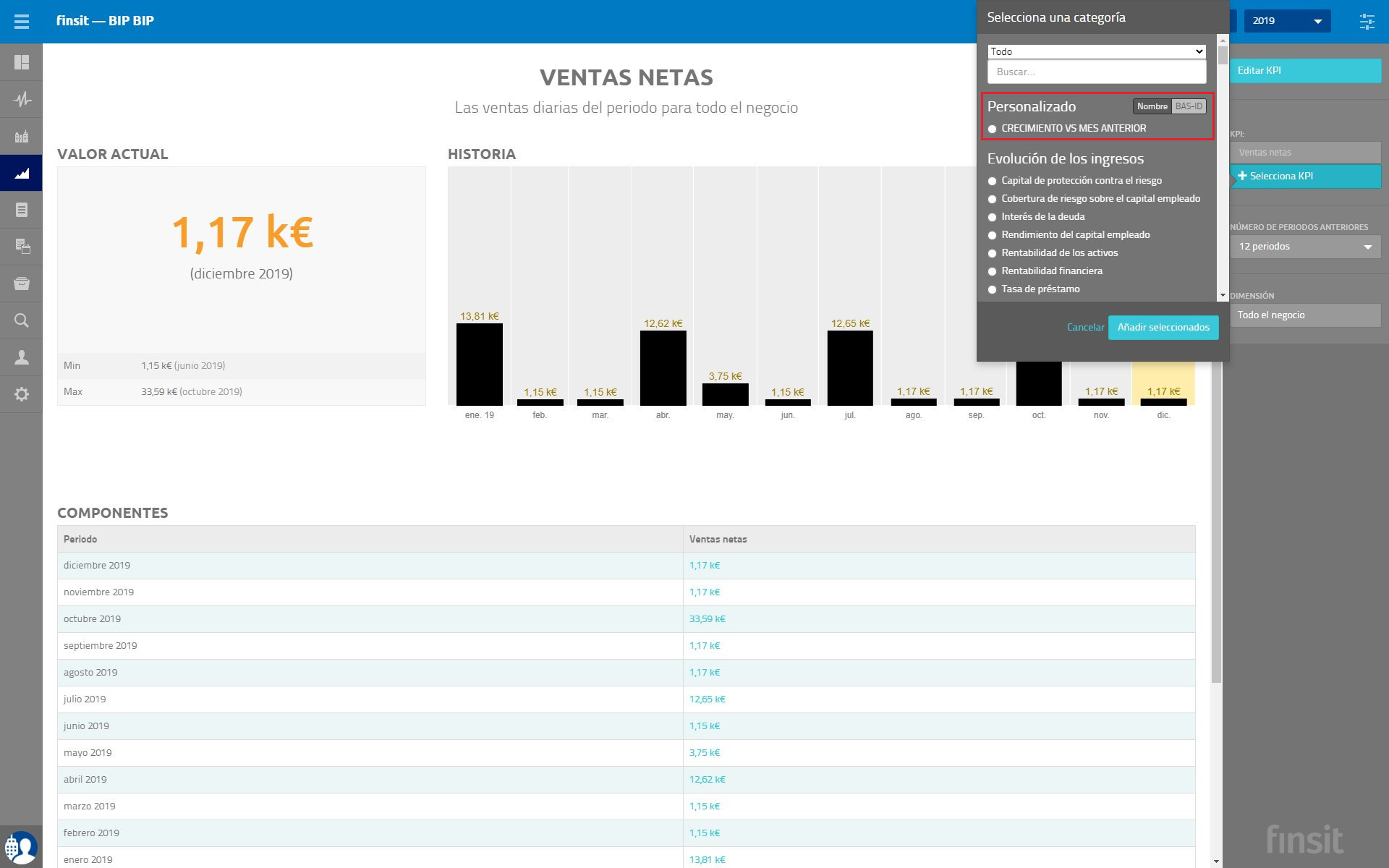This screenshot has width=1389, height=868.
Task: Select CRECIMIENTO VS MES ANTERIOR radio option
Action: coord(993,129)
